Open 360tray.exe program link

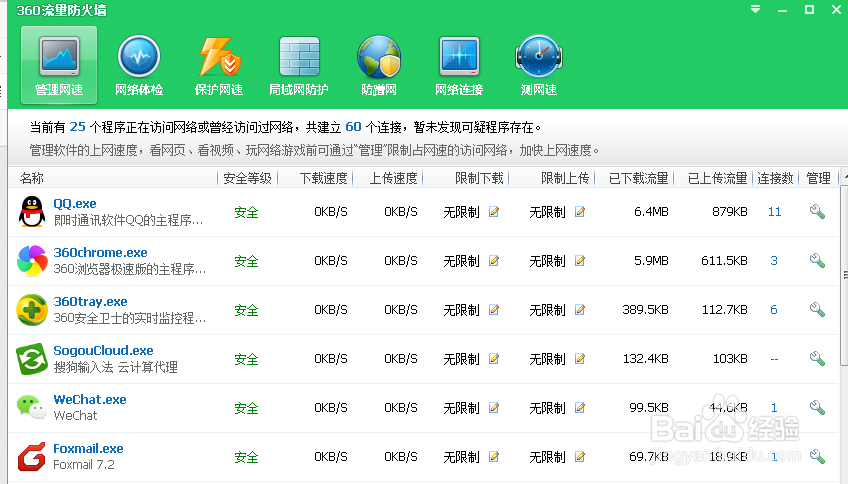tap(90, 302)
